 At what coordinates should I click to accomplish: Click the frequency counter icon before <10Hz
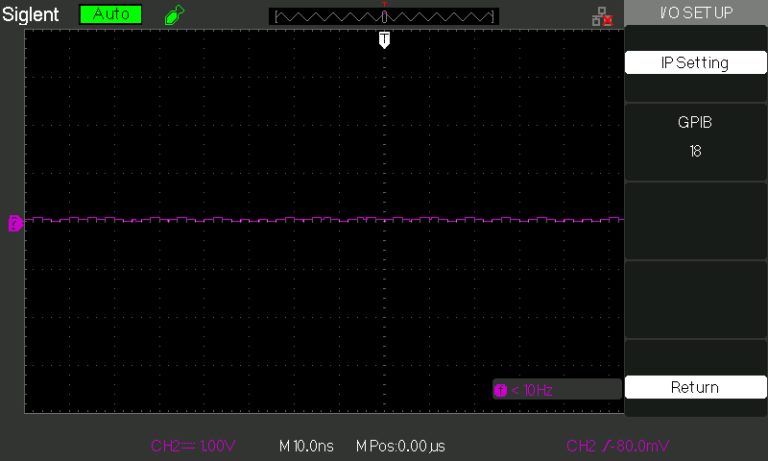coord(501,389)
